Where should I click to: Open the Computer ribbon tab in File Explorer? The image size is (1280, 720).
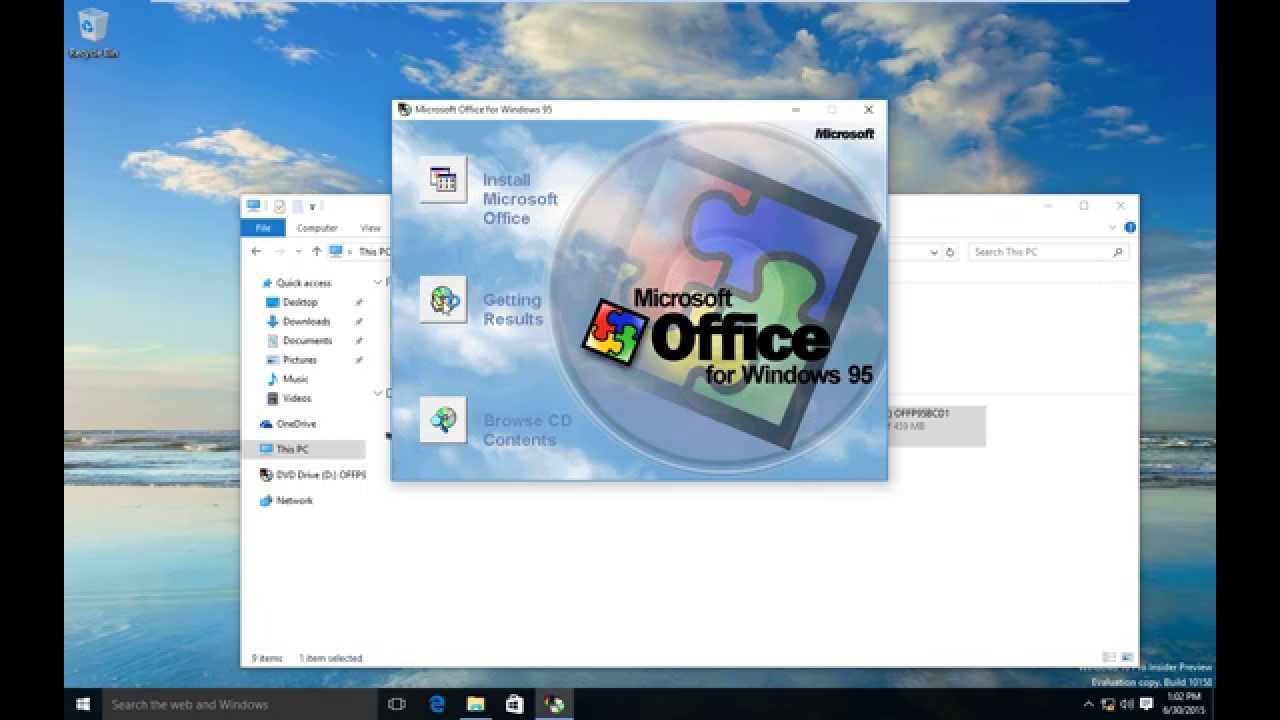(x=317, y=228)
